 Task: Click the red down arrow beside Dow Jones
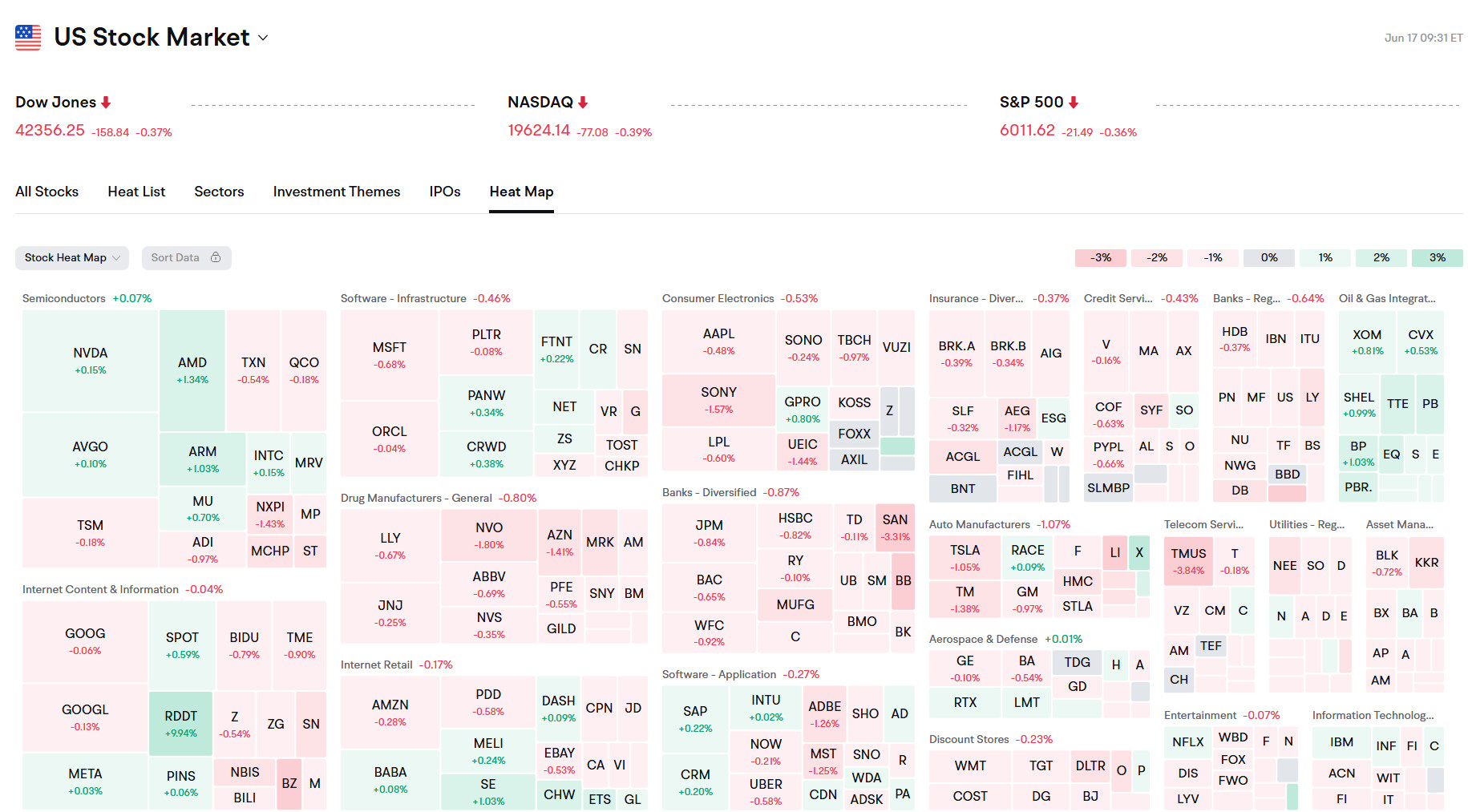point(106,103)
